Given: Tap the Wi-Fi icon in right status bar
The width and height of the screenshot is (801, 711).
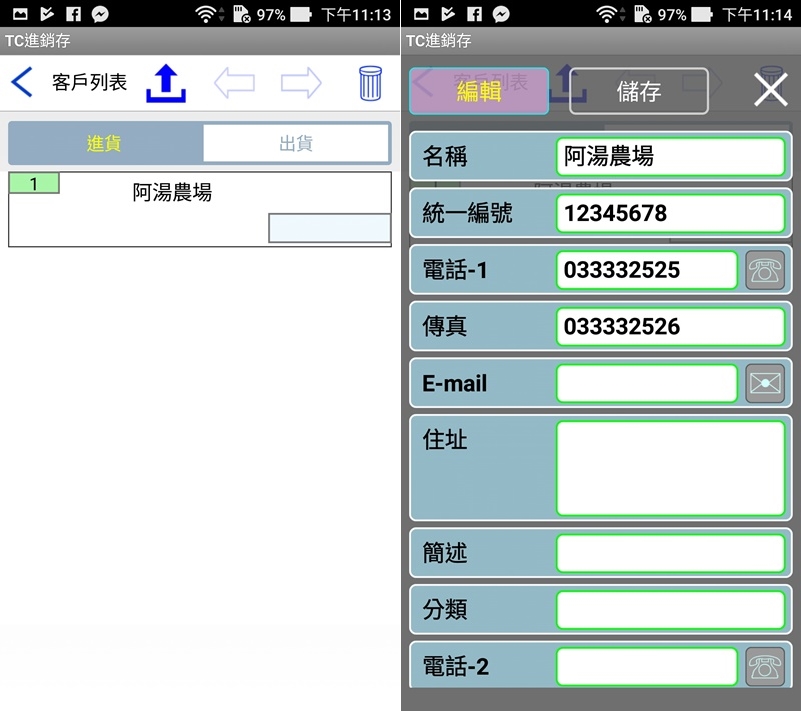Looking at the screenshot, I should (x=607, y=14).
